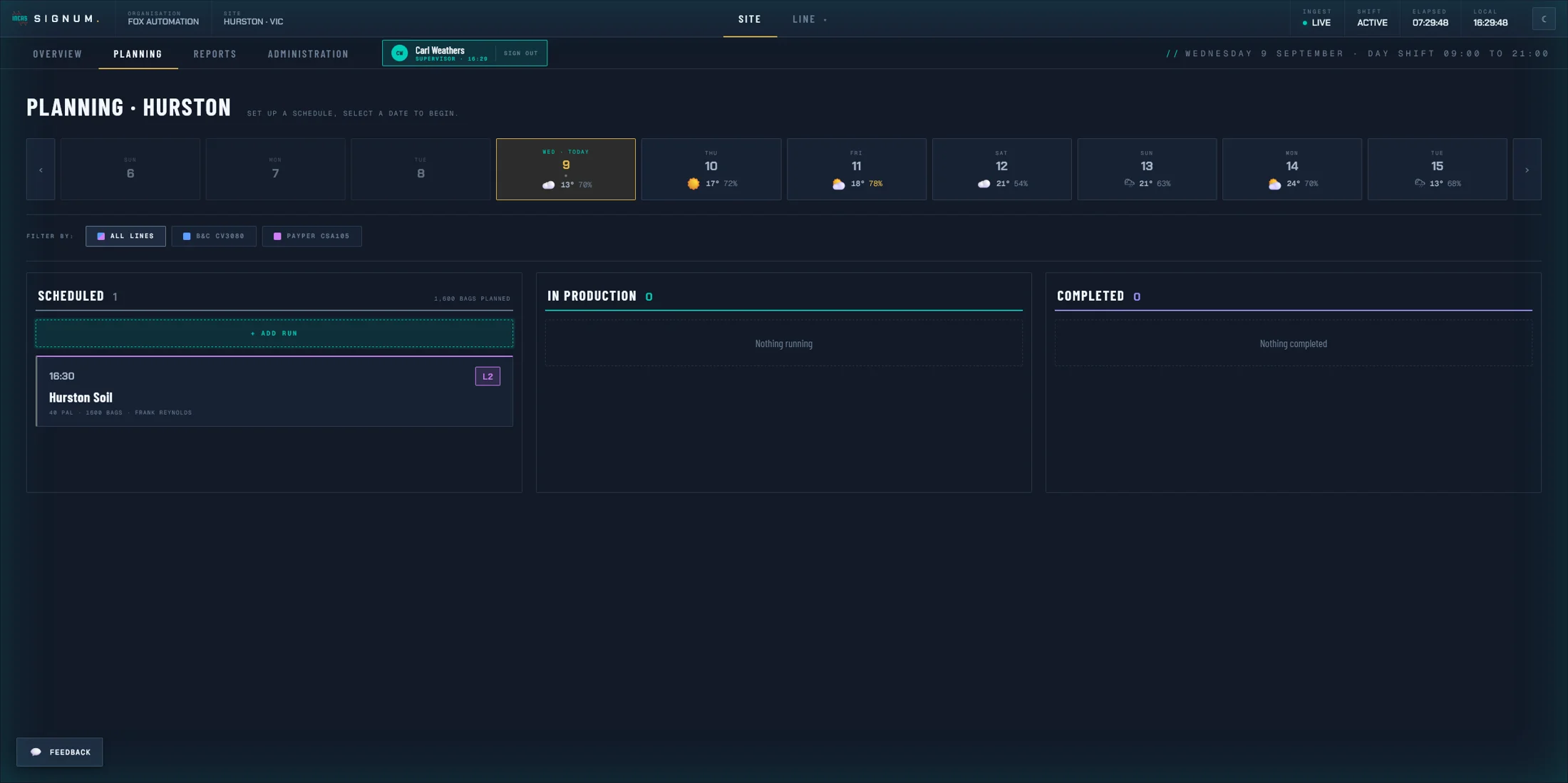Go to next week with right chevron

[x=1527, y=170]
